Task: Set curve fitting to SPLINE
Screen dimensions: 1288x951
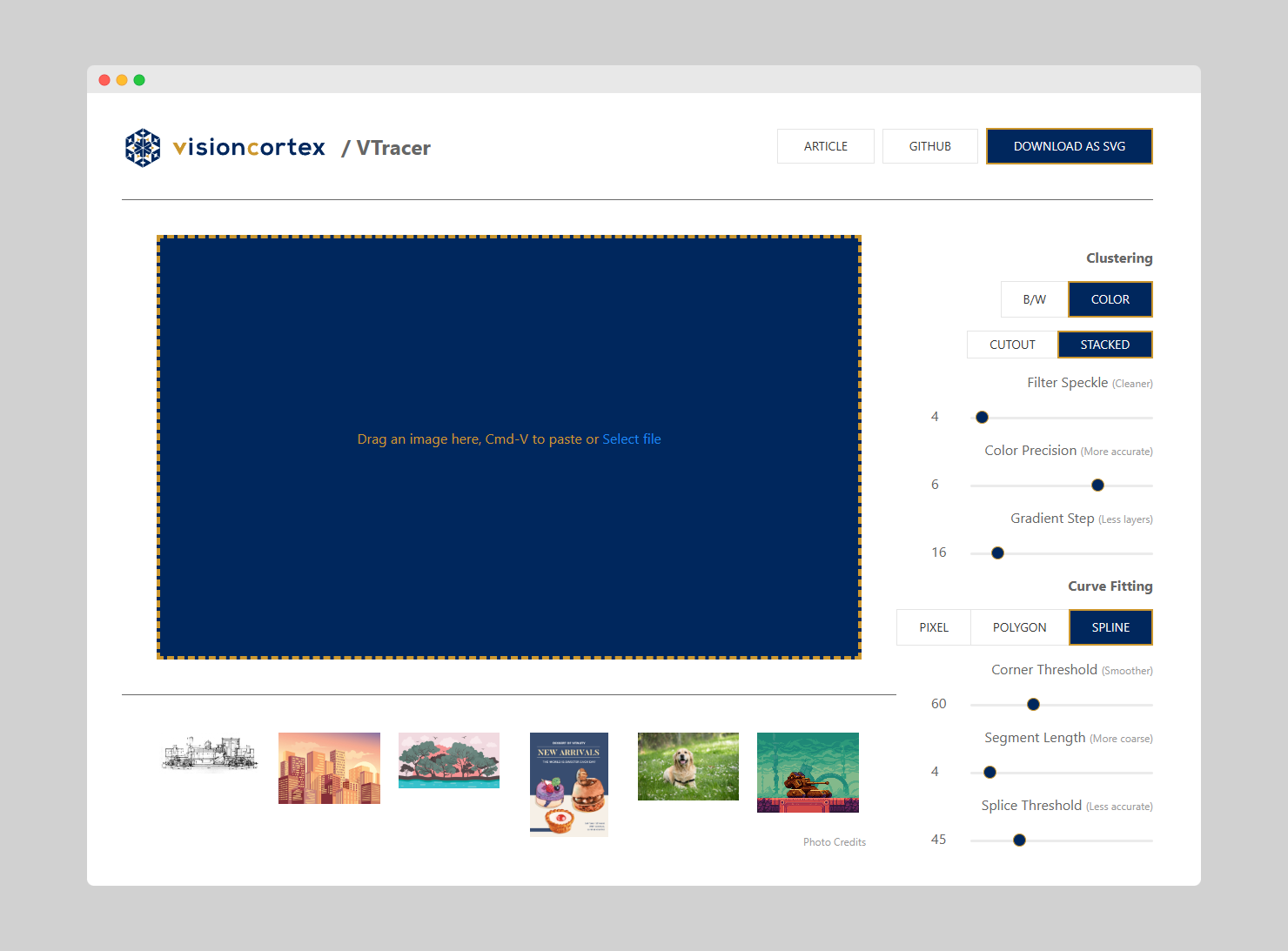Action: [x=1110, y=627]
